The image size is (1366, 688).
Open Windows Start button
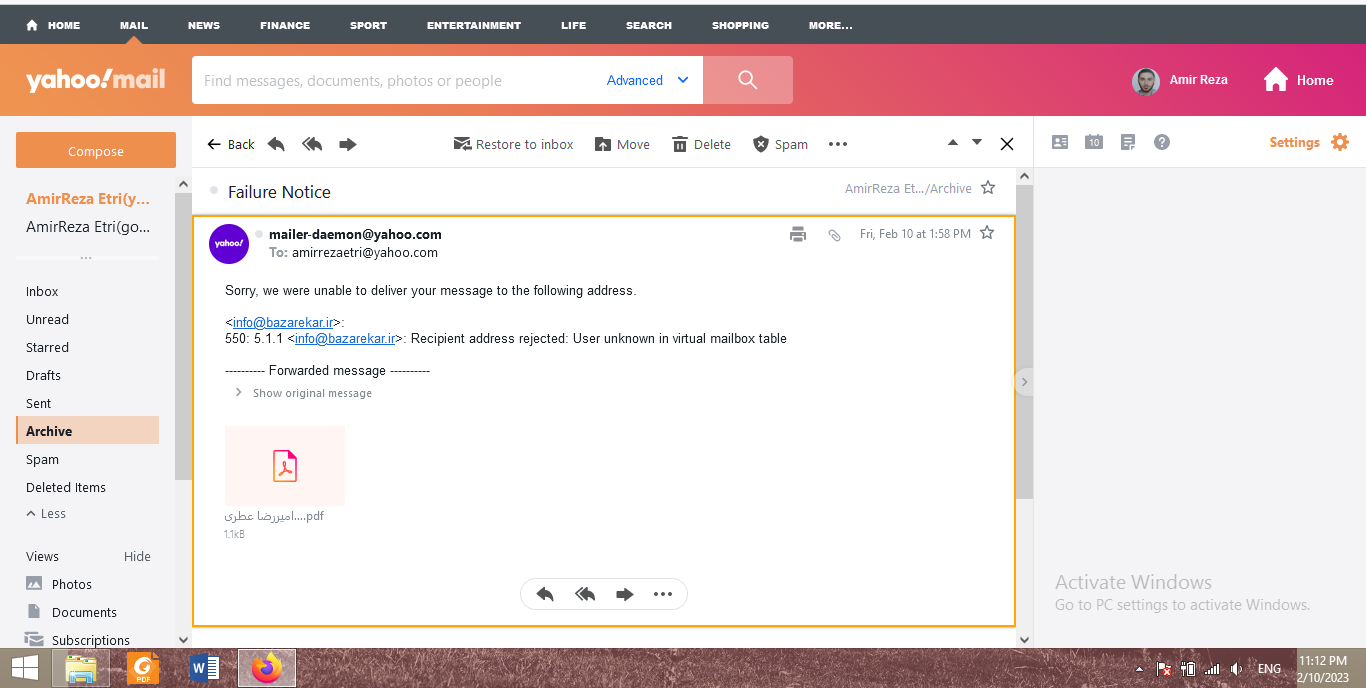point(24,667)
